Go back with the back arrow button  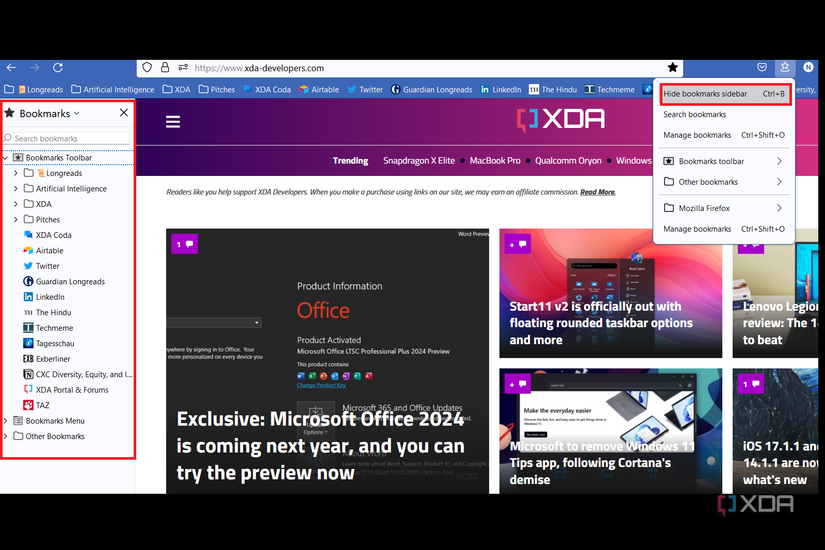(x=11, y=67)
